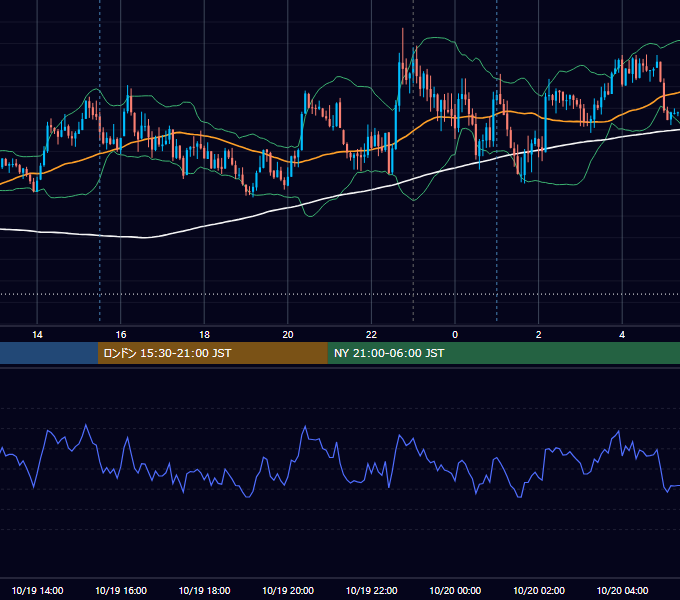Click the 4 hour axis label
The width and height of the screenshot is (680, 600).
[x=622, y=335]
